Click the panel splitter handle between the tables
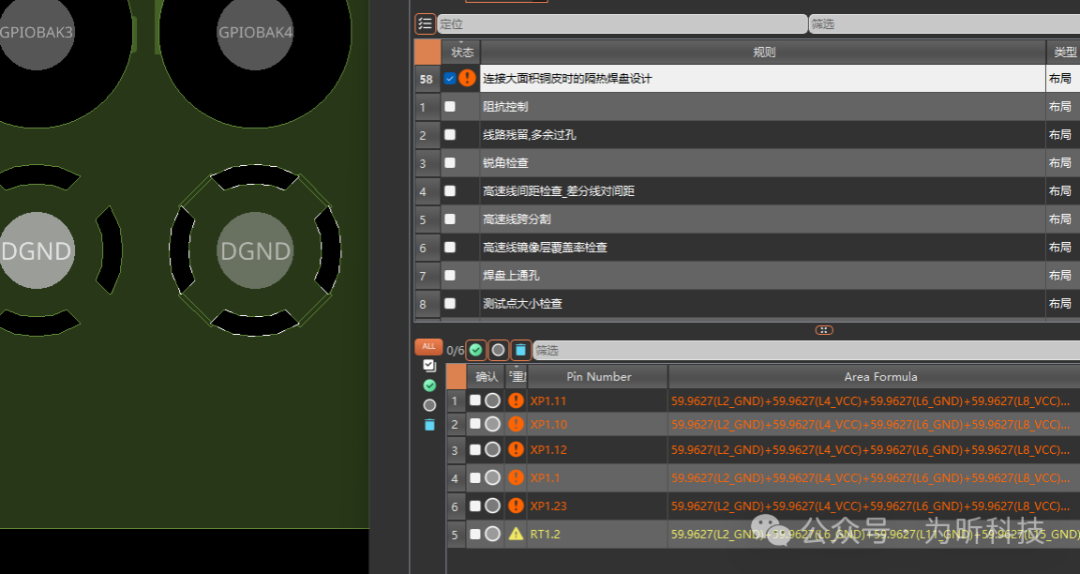Viewport: 1080px width, 574px height. pos(824,330)
